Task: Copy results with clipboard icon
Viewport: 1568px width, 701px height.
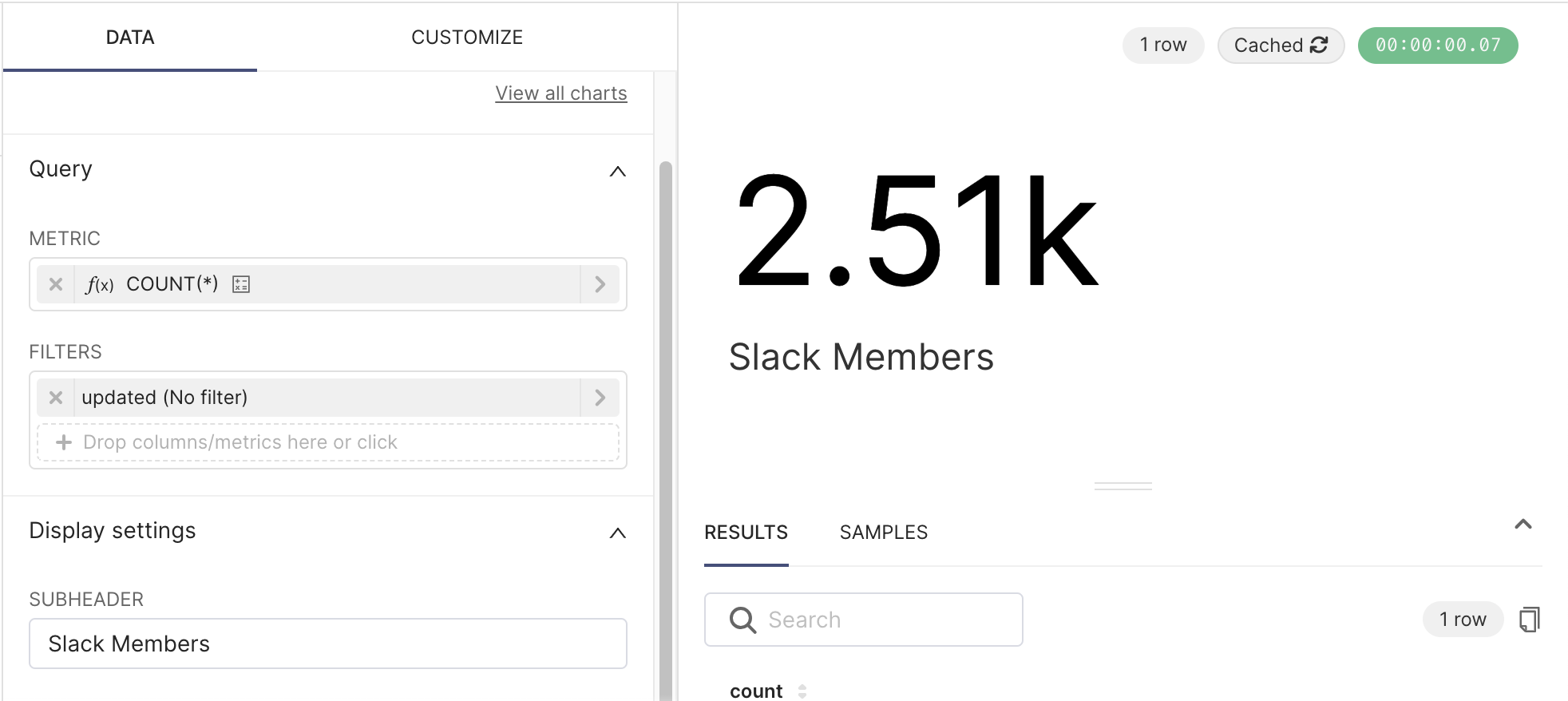Action: [x=1530, y=620]
